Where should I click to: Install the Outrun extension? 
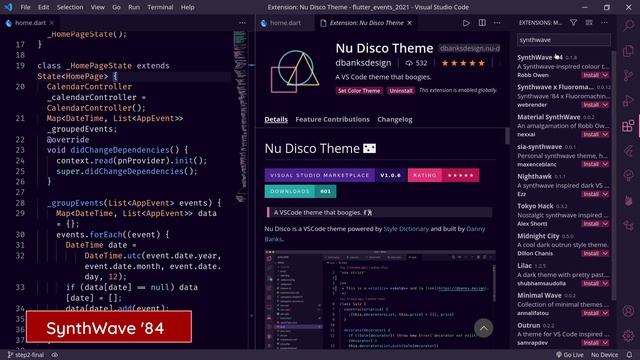[x=591, y=343]
